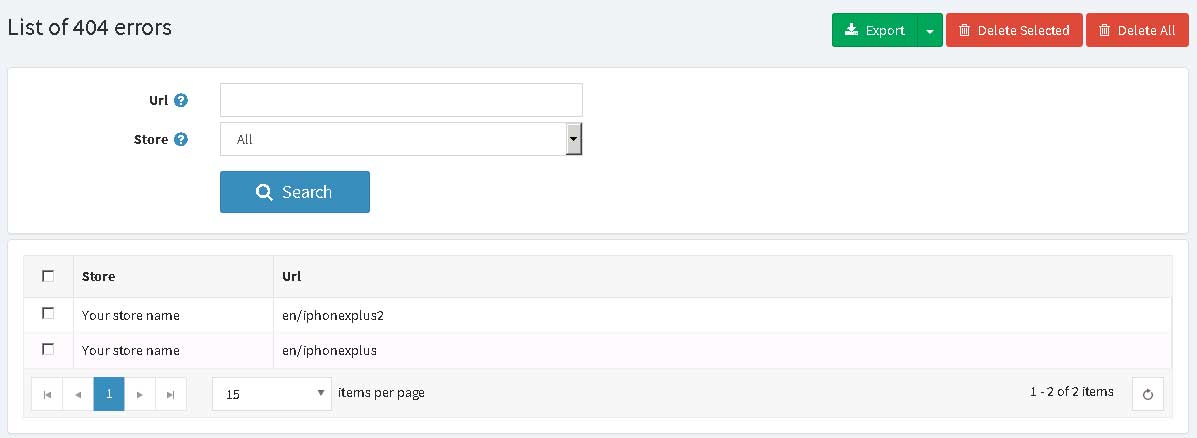The image size is (1197, 438).
Task: Select page 1 in the pager
Action: click(x=109, y=394)
